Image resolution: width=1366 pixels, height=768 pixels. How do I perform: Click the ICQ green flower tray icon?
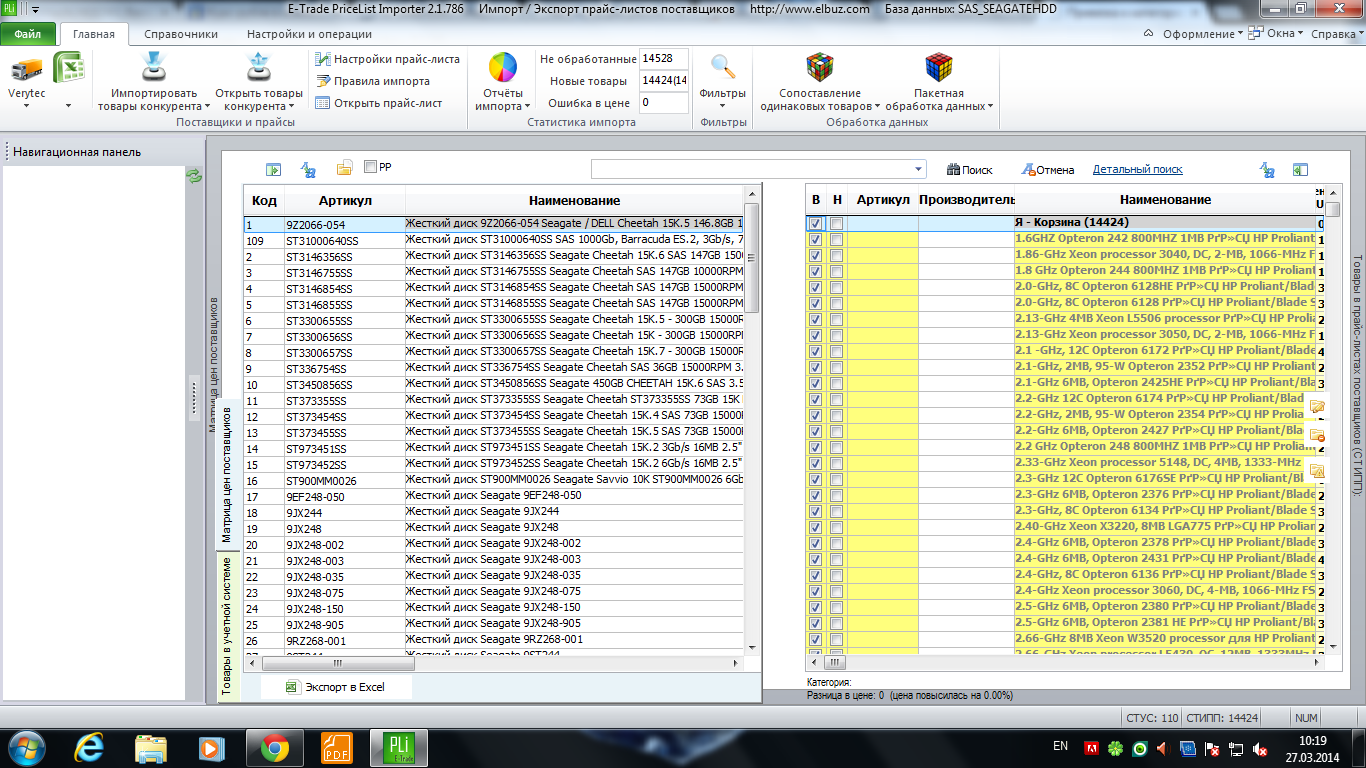(x=1116, y=748)
